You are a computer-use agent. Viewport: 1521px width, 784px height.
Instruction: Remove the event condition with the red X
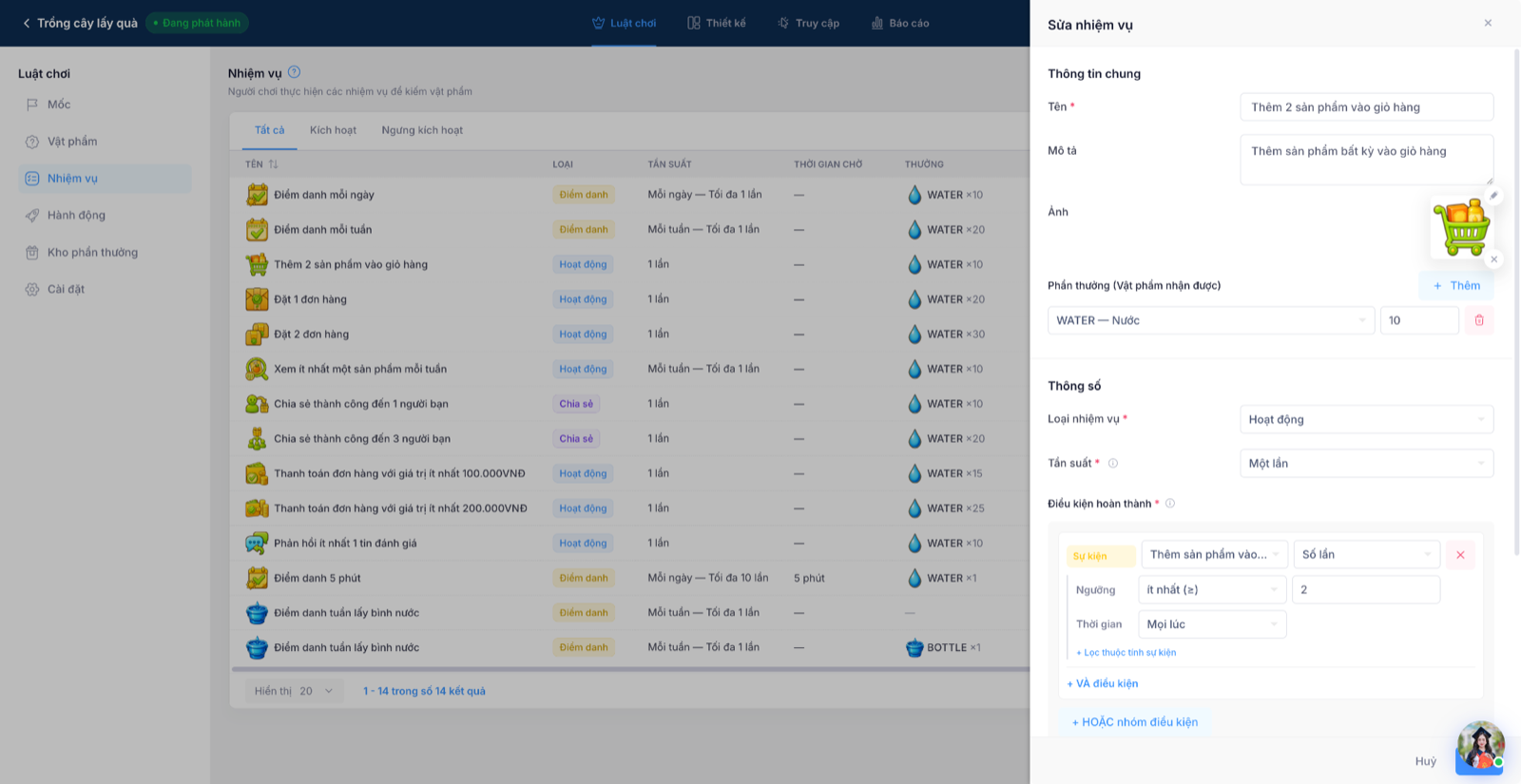click(x=1460, y=555)
